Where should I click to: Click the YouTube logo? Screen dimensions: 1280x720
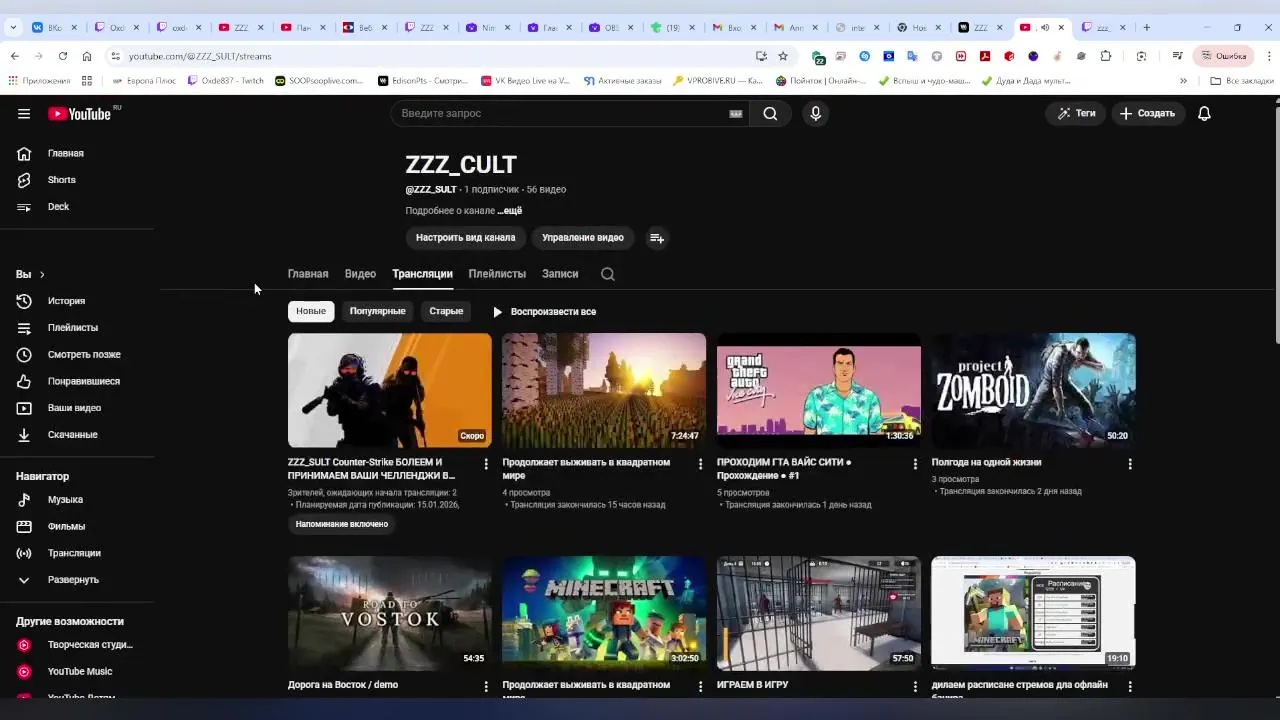(x=80, y=114)
